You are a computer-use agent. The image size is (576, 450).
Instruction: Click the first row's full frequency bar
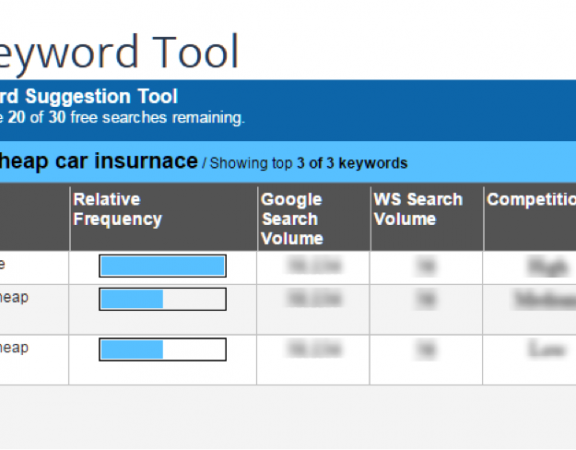coord(163,266)
